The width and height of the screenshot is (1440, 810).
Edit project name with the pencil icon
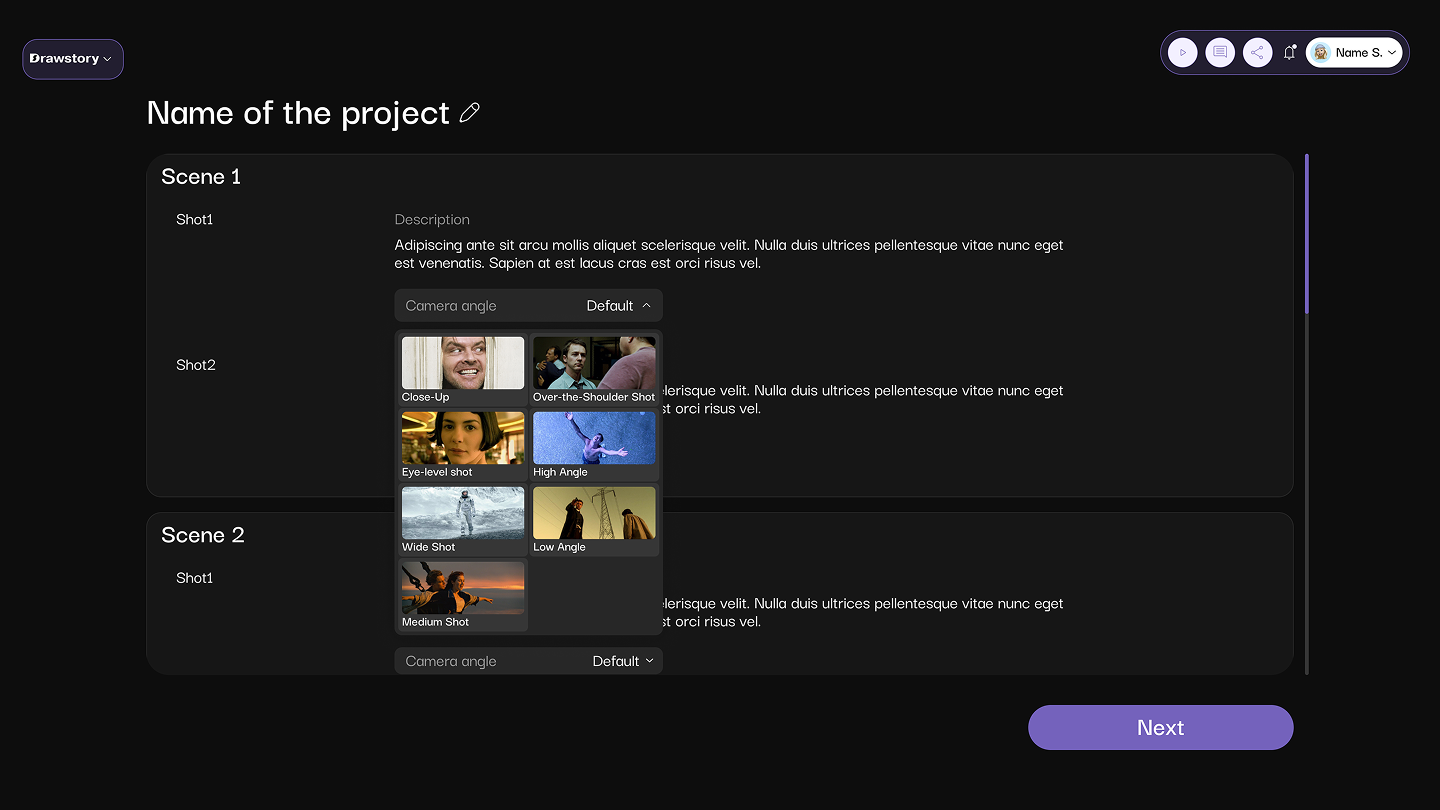tap(469, 113)
